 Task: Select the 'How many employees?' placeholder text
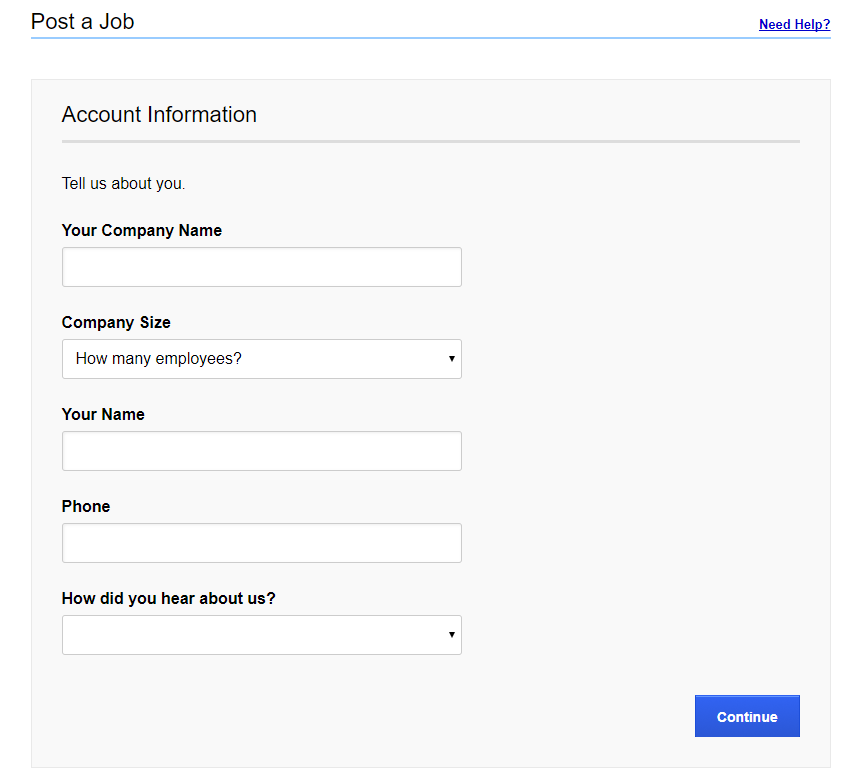[x=159, y=359]
